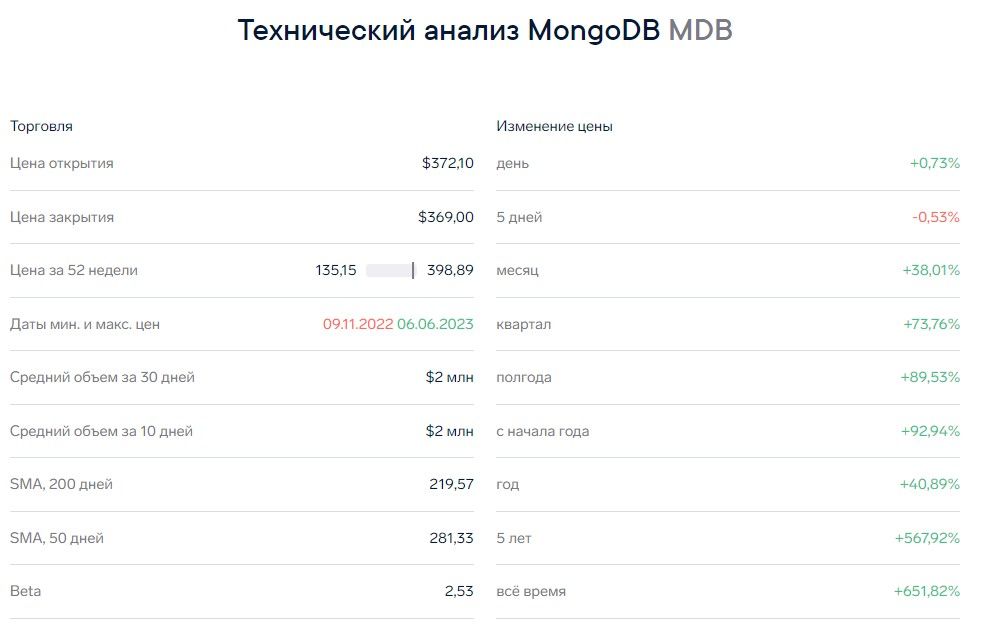Click the 5-year change value +567,92%

click(x=926, y=538)
